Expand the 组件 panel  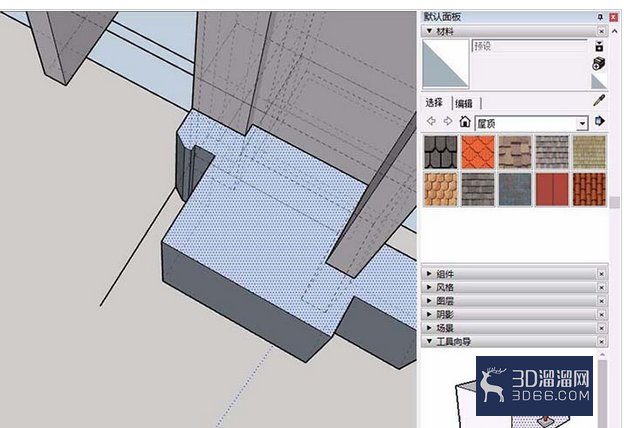click(429, 274)
